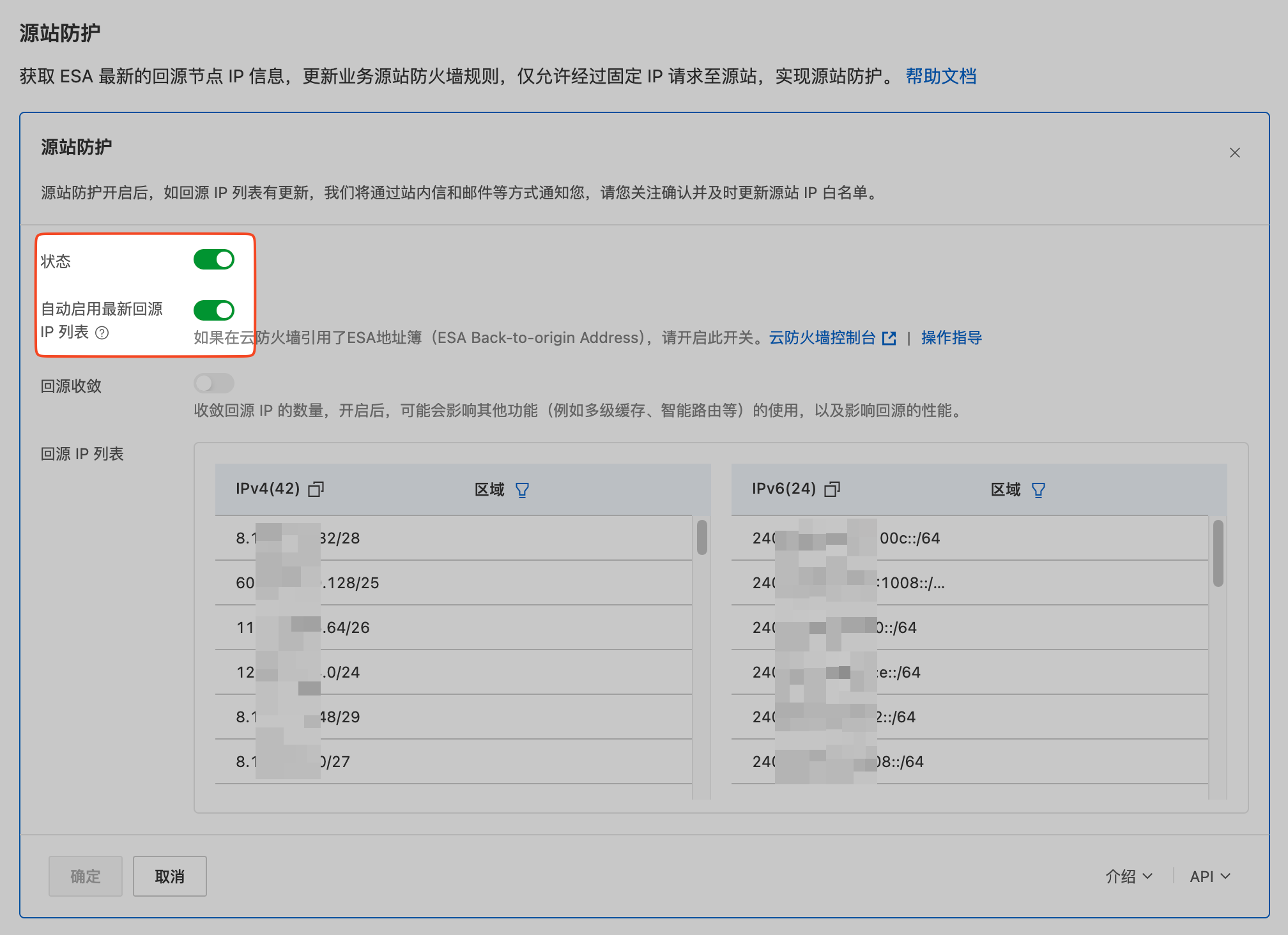Close the 源站防护 panel with X
This screenshot has width=1288, height=935.
tap(1234, 153)
